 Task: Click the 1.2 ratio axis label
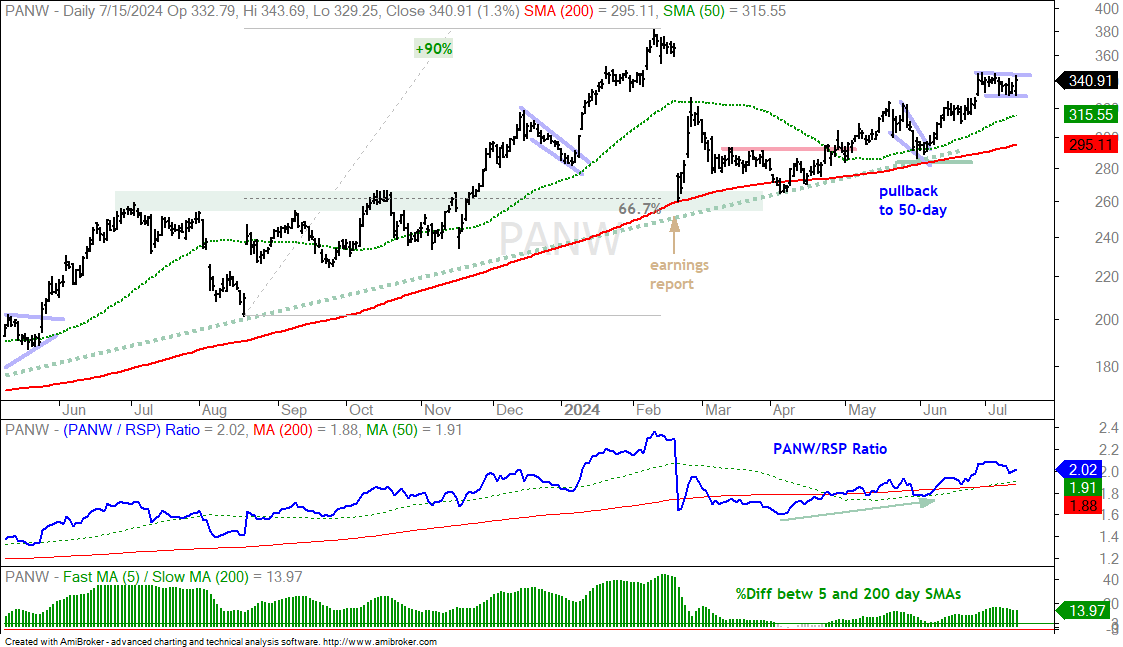pos(1109,558)
